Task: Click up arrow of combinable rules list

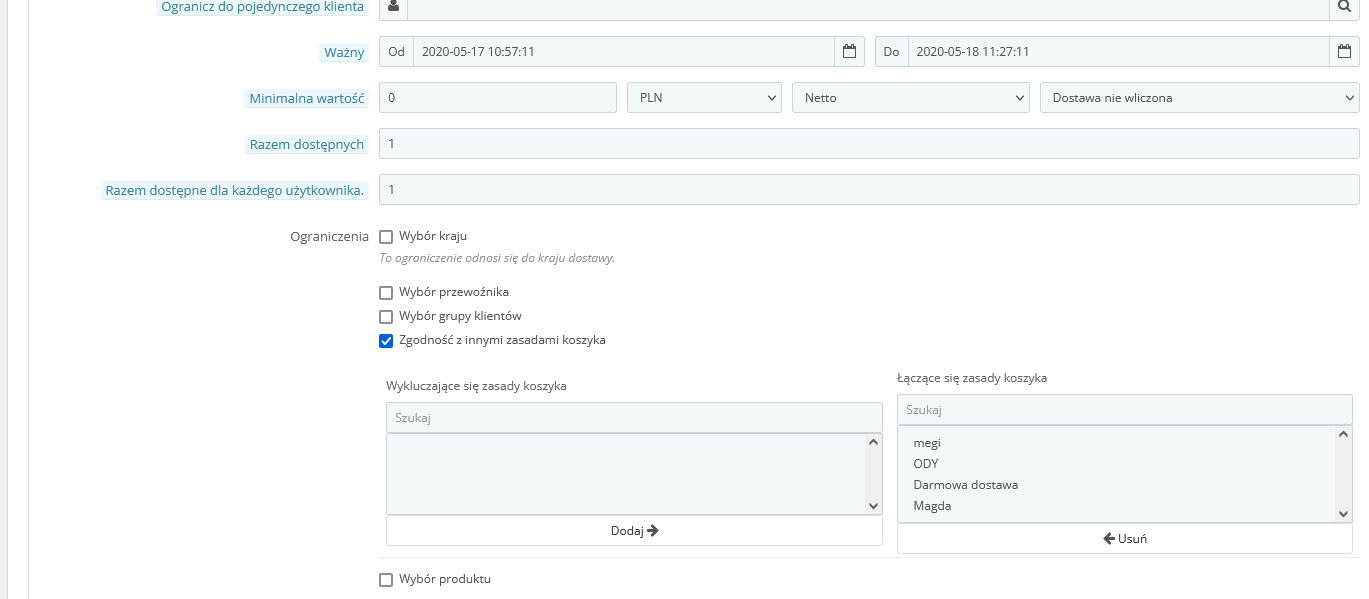Action: coord(1344,434)
